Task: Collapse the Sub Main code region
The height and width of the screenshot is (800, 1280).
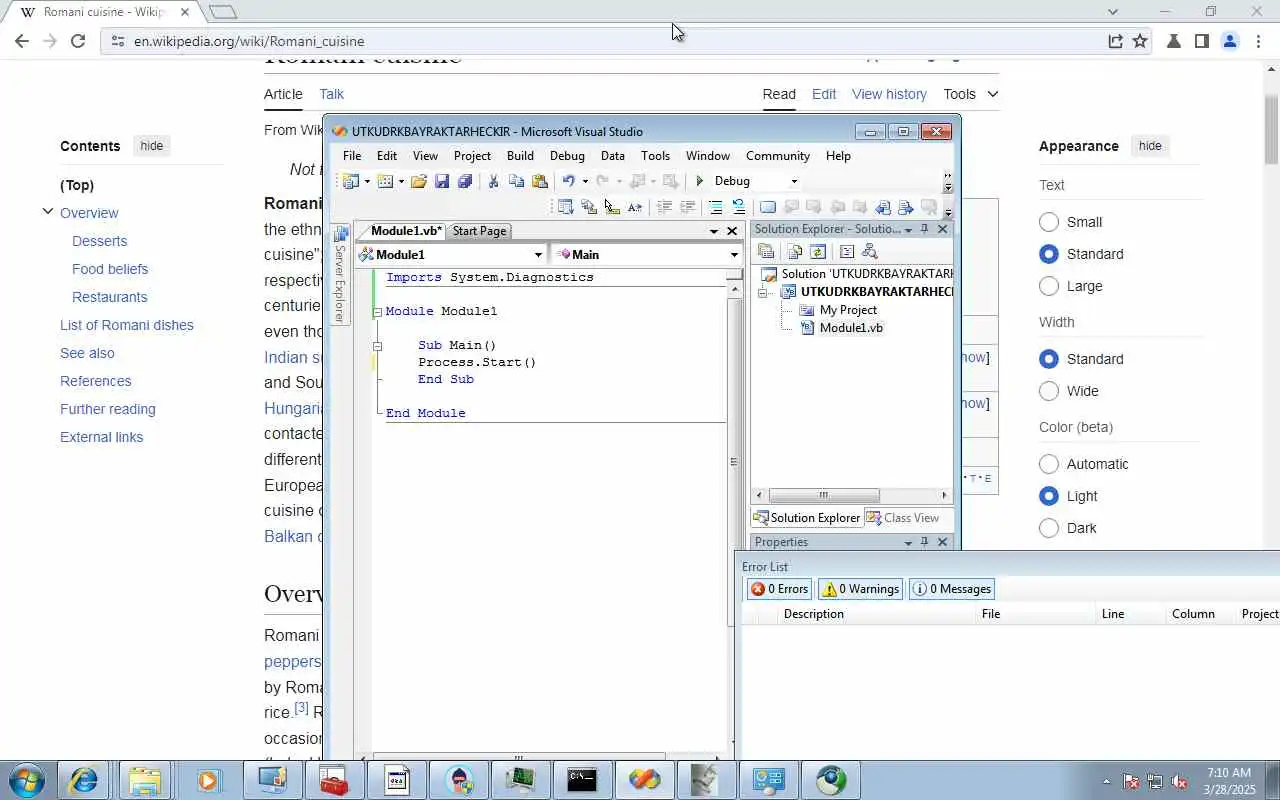Action: 377,346
